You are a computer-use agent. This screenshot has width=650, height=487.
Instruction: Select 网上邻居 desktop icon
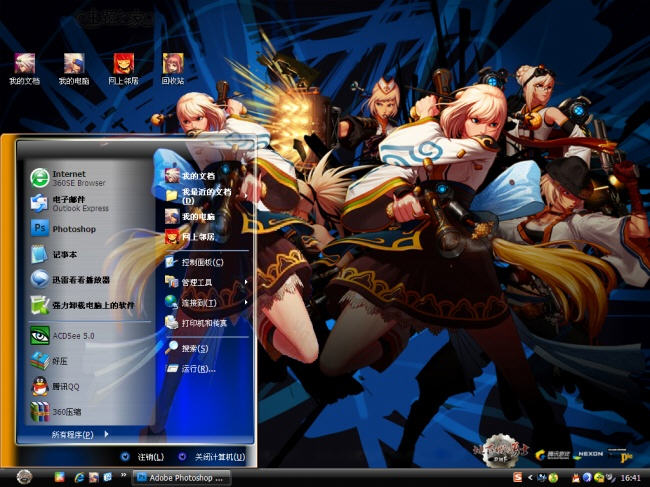click(124, 69)
